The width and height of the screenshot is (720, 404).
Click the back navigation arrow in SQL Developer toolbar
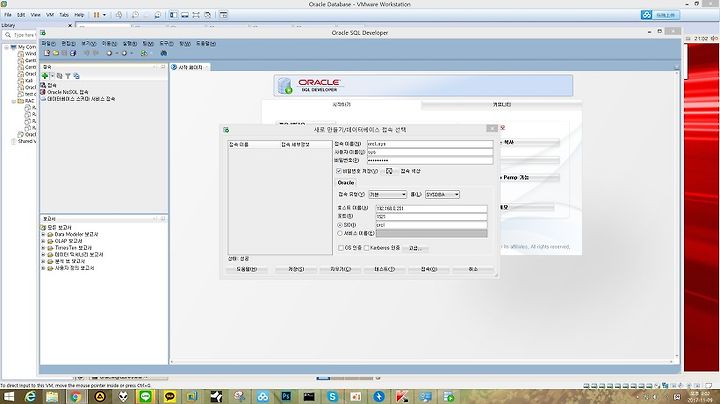(109, 53)
